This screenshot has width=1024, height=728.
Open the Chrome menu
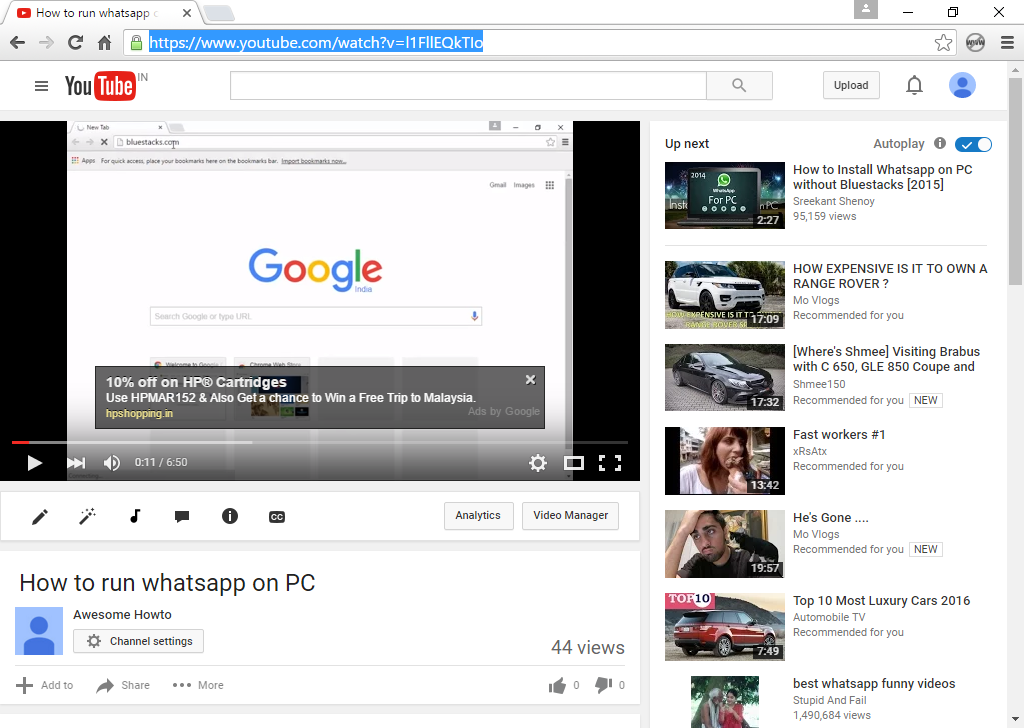[x=1008, y=43]
